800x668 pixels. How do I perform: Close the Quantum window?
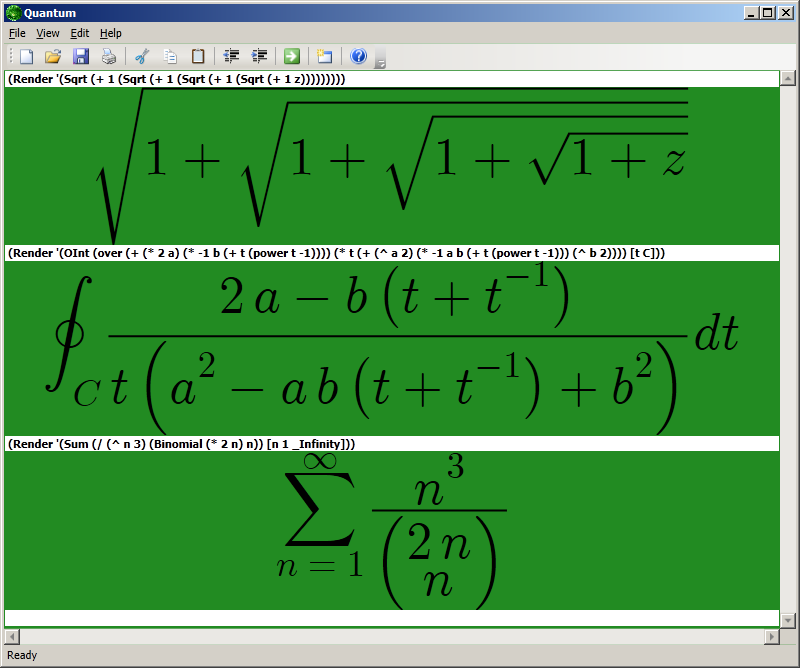[x=786, y=13]
